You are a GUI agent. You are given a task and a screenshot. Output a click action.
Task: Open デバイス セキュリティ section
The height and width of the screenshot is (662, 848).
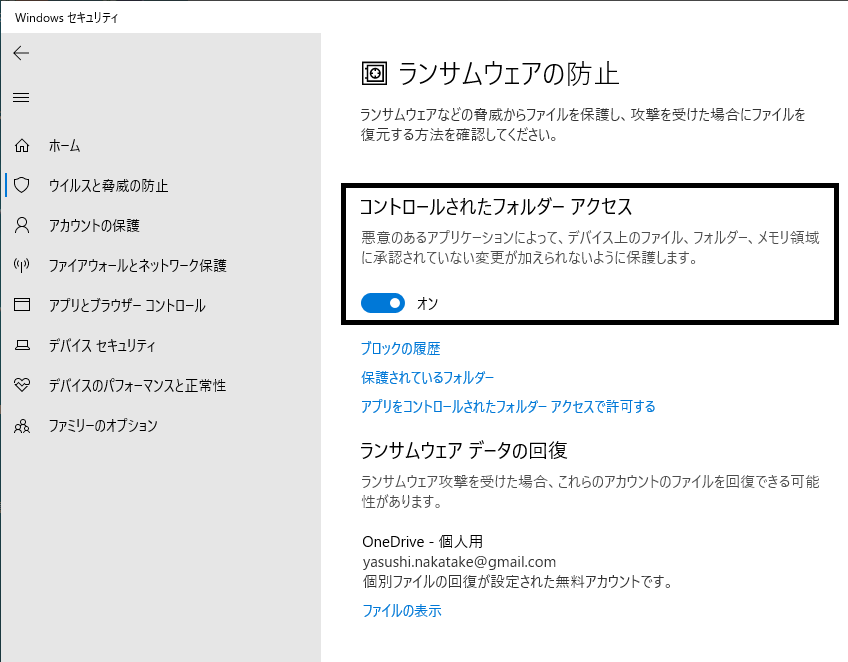pos(102,345)
